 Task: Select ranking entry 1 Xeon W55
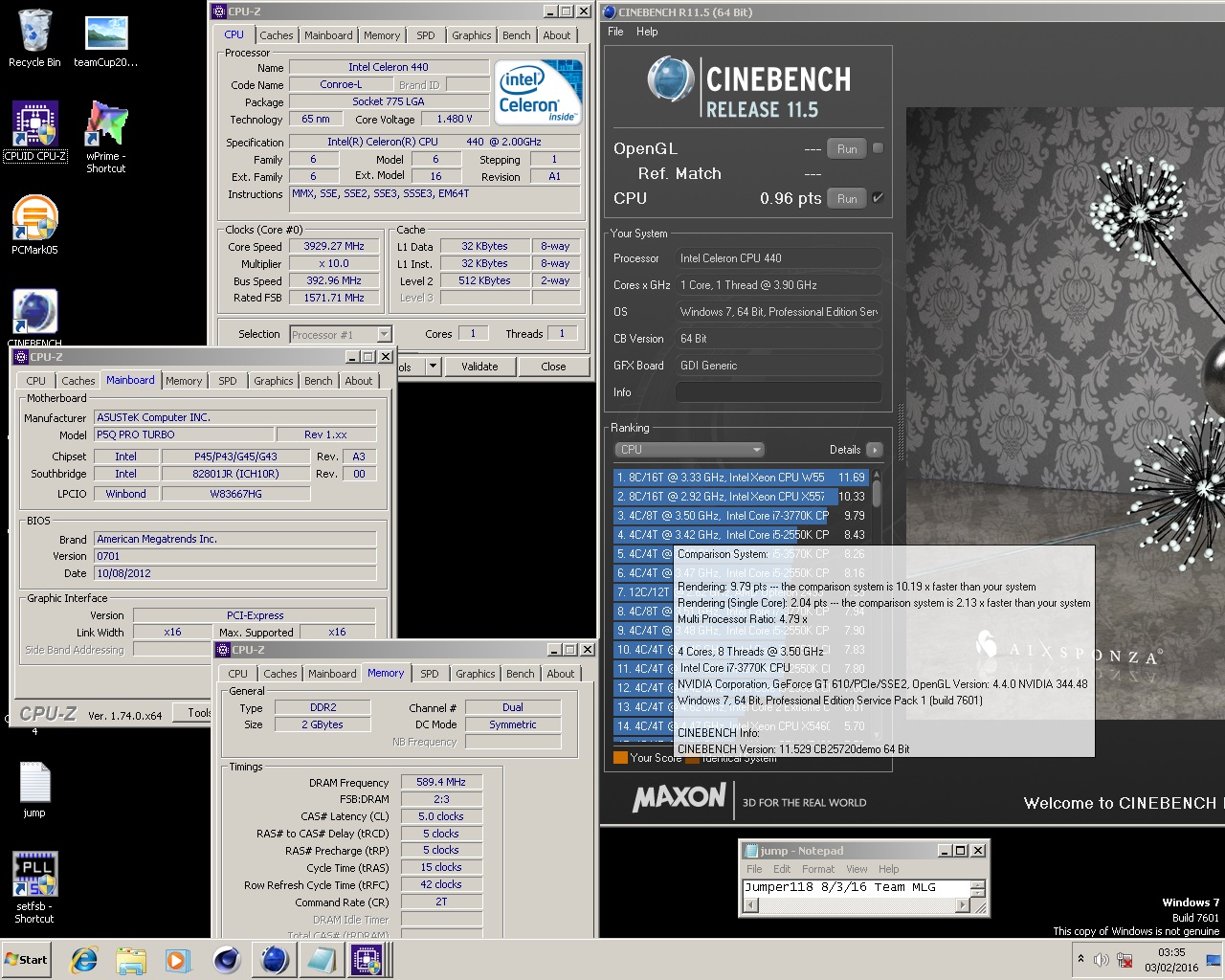click(741, 477)
